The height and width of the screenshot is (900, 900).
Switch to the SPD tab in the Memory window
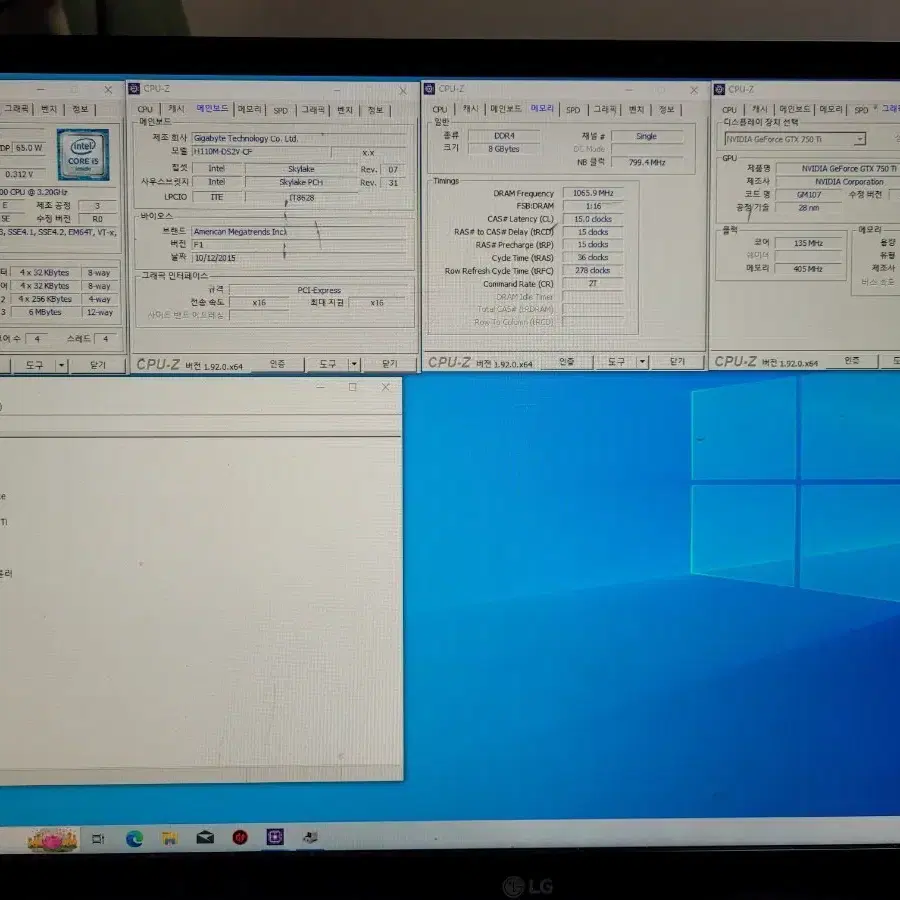coord(571,109)
